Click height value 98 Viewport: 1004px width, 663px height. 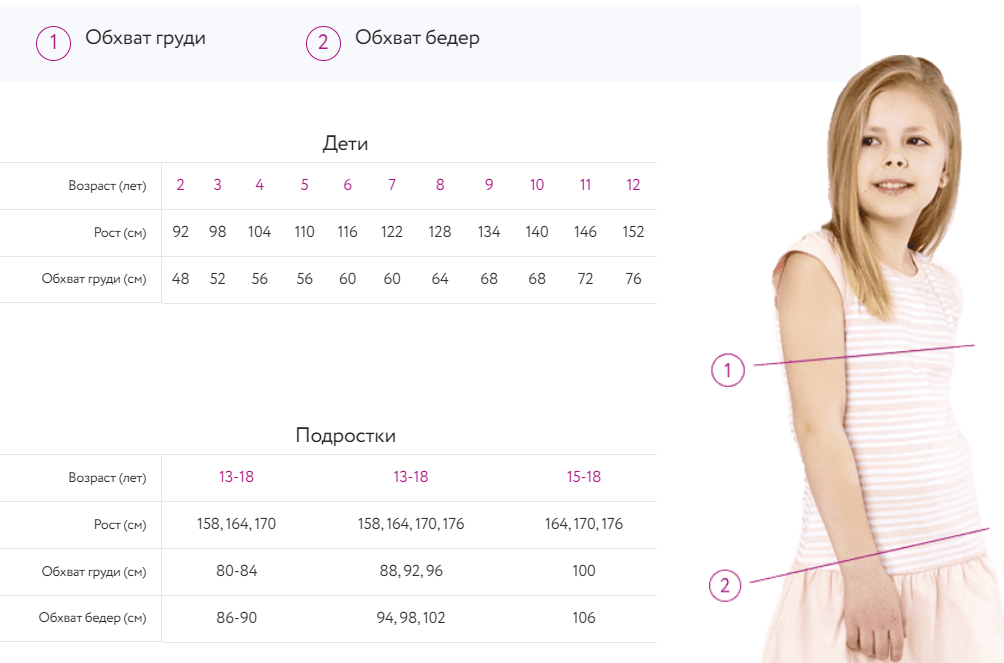[x=218, y=232]
